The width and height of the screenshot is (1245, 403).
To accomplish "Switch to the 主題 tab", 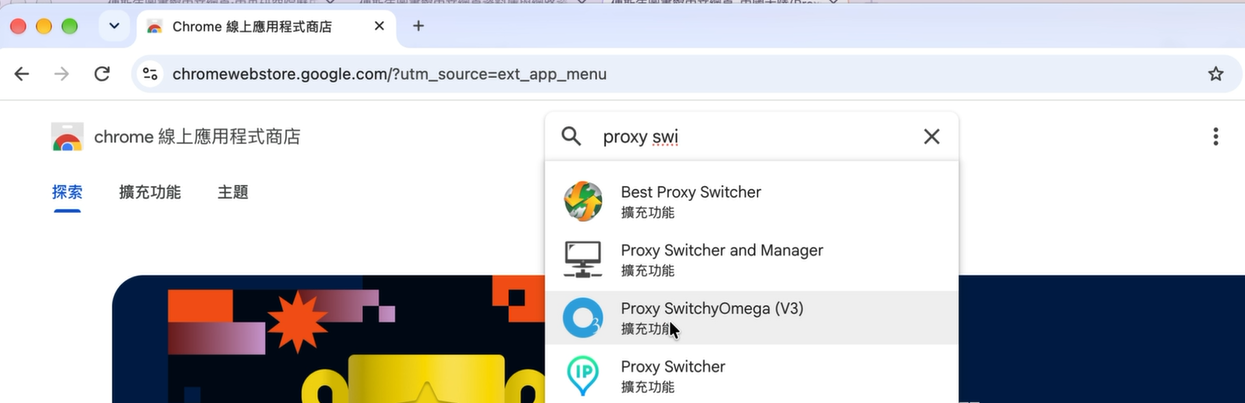I will pyautogui.click(x=233, y=192).
